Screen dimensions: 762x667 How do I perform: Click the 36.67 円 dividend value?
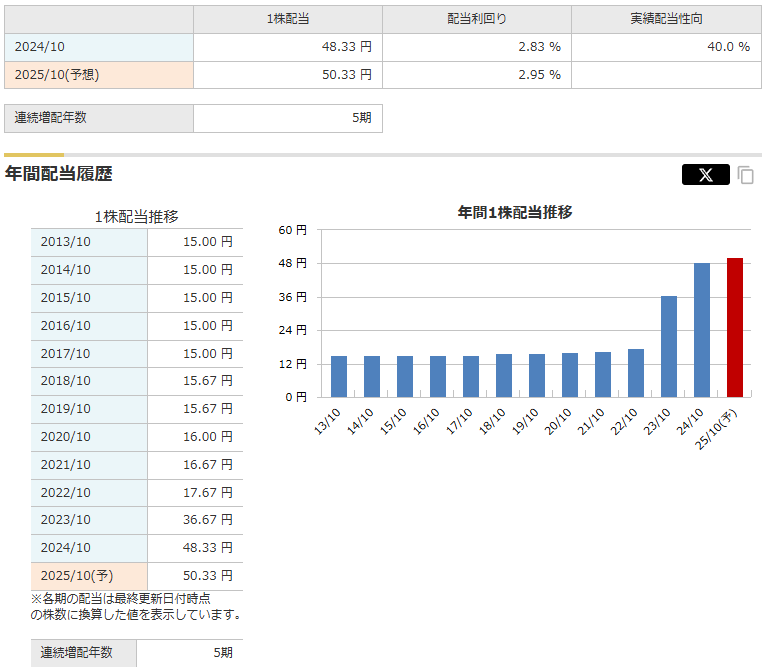[207, 520]
